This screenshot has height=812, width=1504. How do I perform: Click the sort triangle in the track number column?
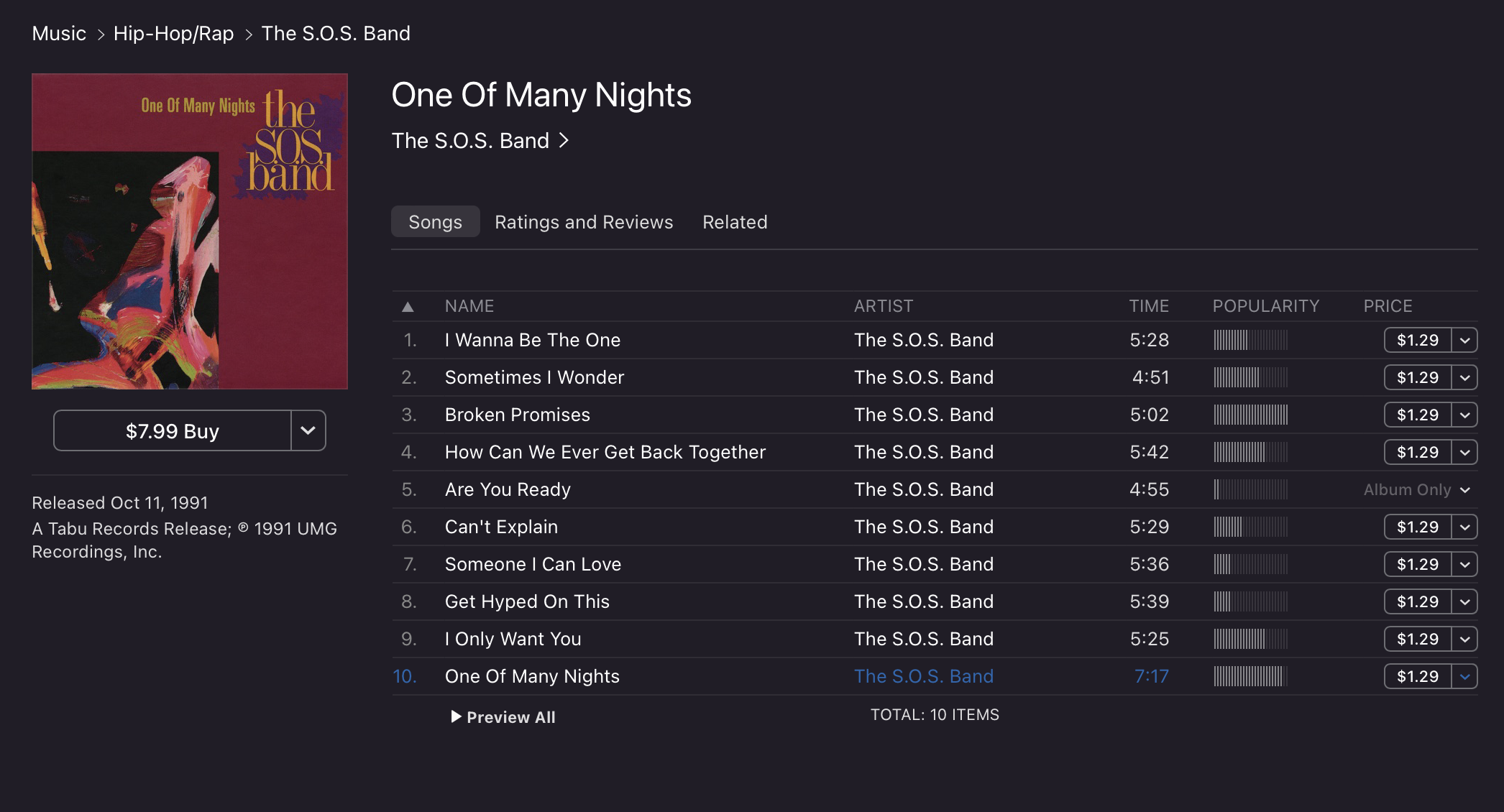coord(408,307)
